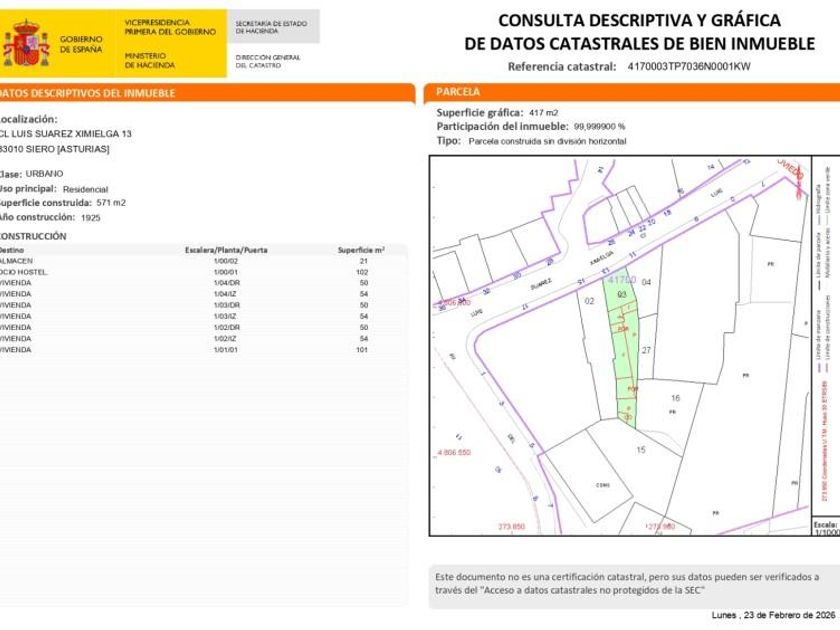This screenshot has height=630, width=840.
Task: Click parcel number '16' on the map
Action: coord(675,398)
